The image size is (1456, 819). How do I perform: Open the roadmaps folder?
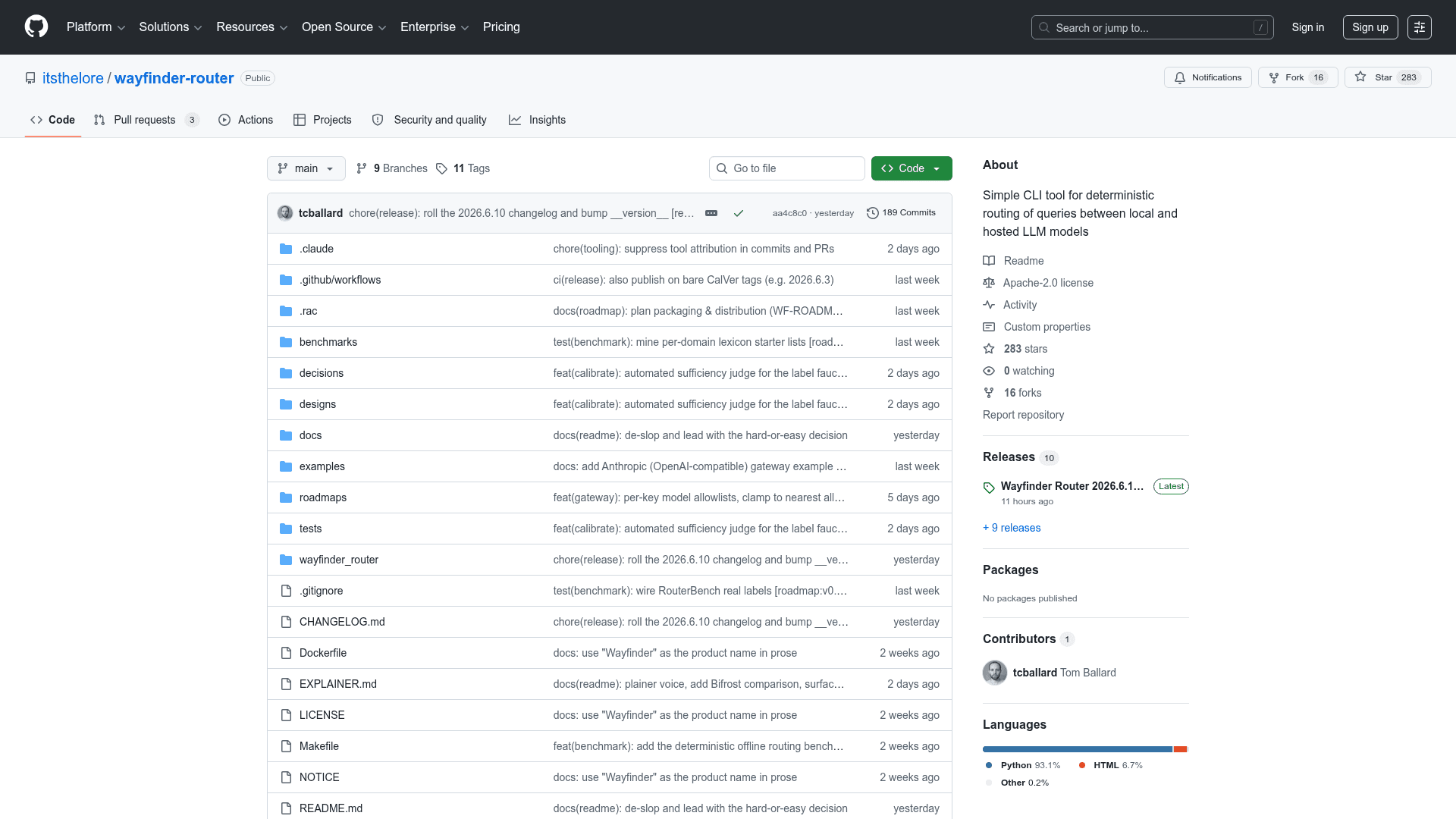[323, 497]
